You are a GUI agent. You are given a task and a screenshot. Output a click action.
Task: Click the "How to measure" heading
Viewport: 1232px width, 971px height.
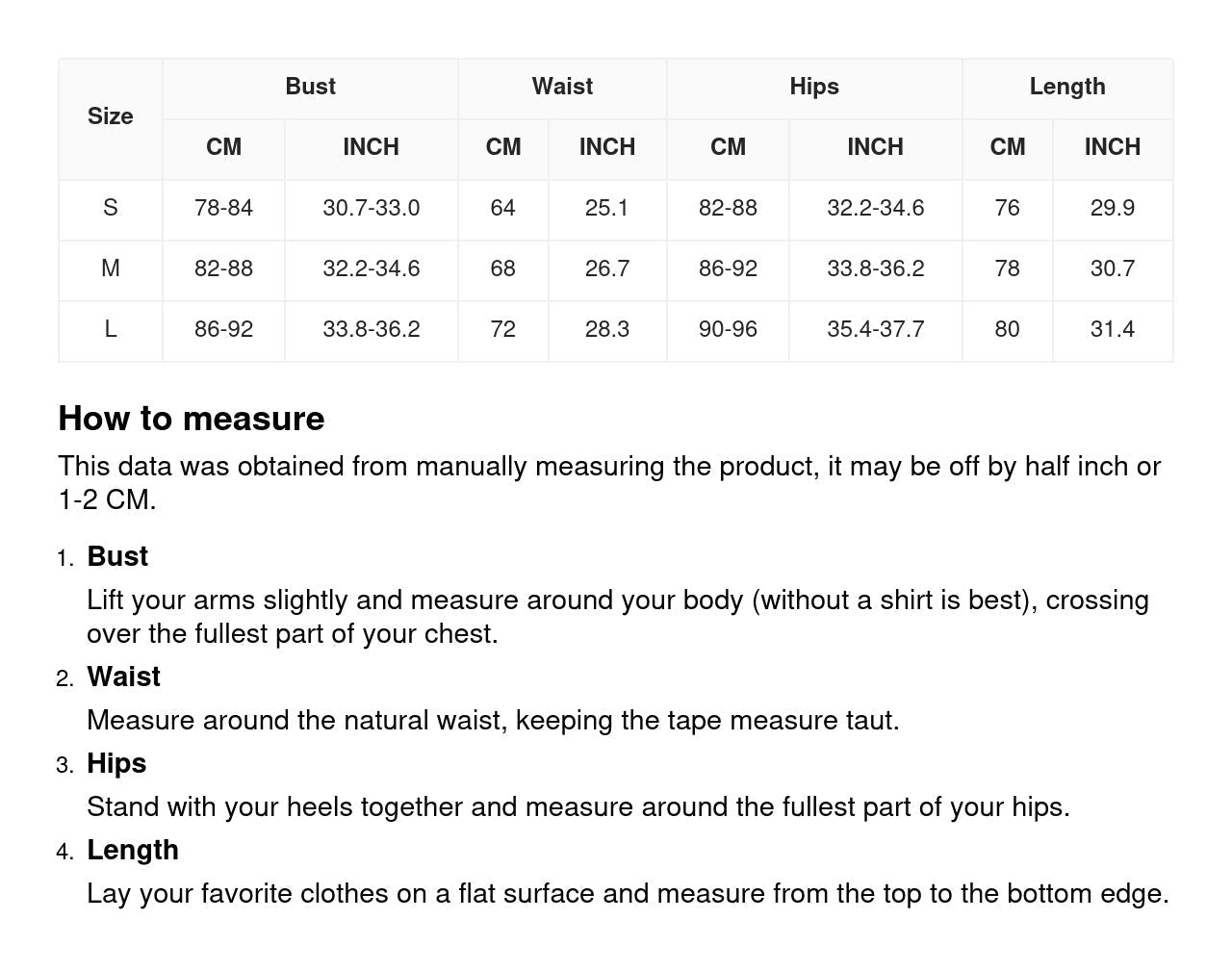(x=192, y=419)
